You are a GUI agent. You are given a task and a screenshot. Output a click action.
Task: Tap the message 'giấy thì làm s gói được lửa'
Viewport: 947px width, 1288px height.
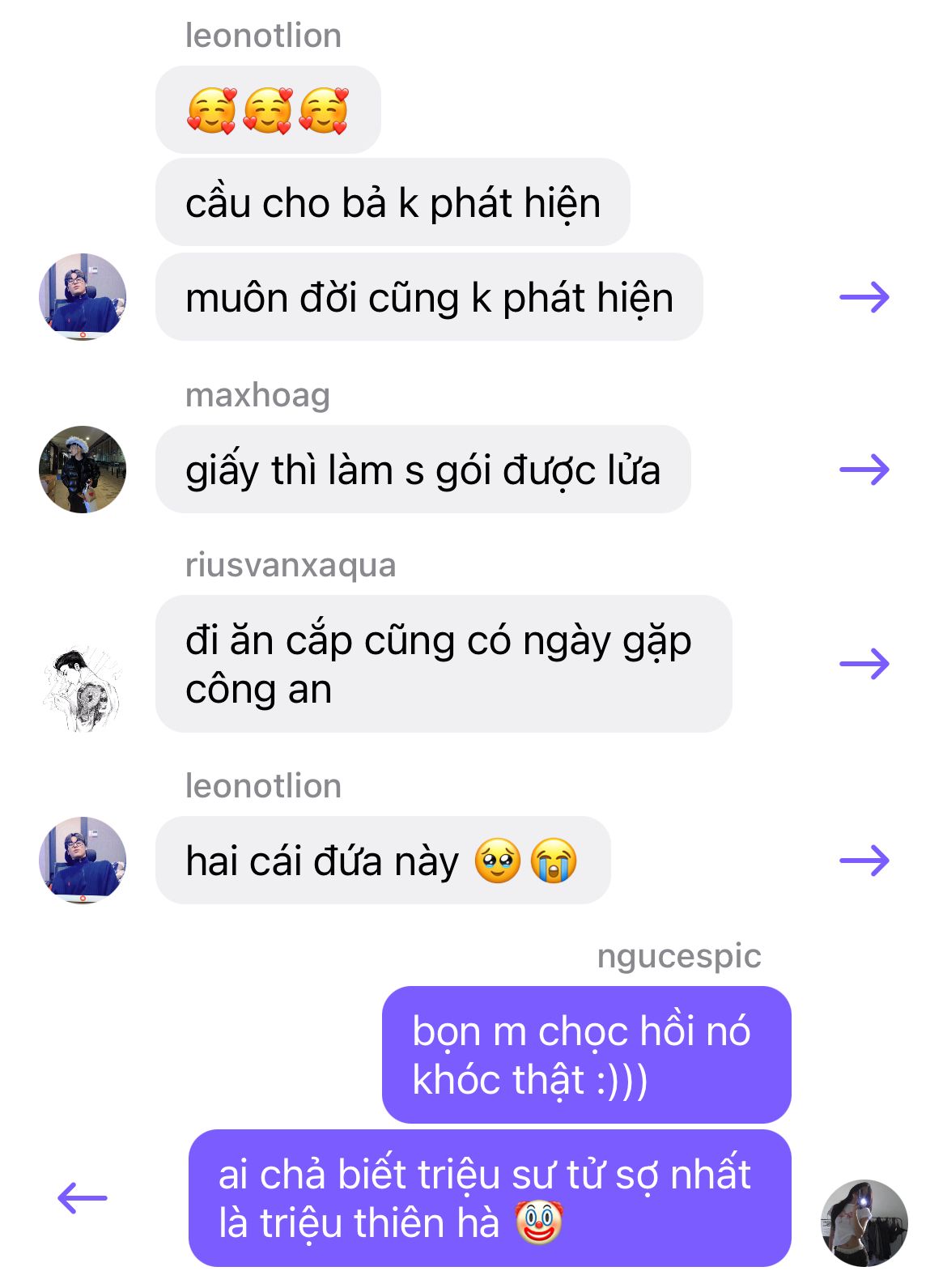(423, 470)
